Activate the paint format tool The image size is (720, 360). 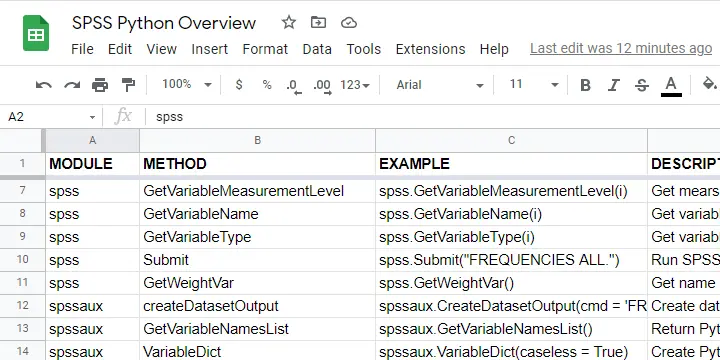pyautogui.click(x=128, y=85)
